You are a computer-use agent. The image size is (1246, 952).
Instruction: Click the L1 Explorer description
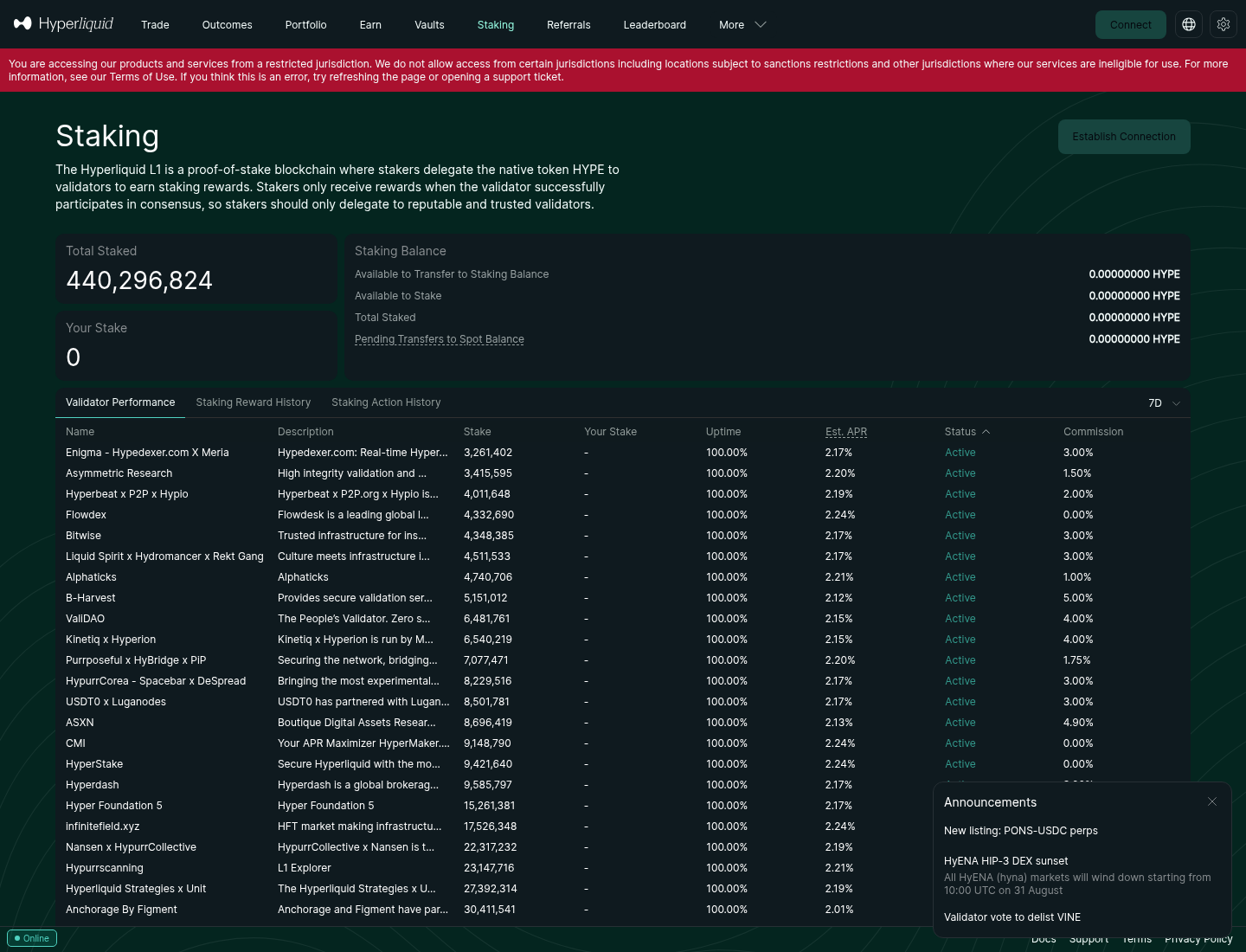[x=305, y=868]
